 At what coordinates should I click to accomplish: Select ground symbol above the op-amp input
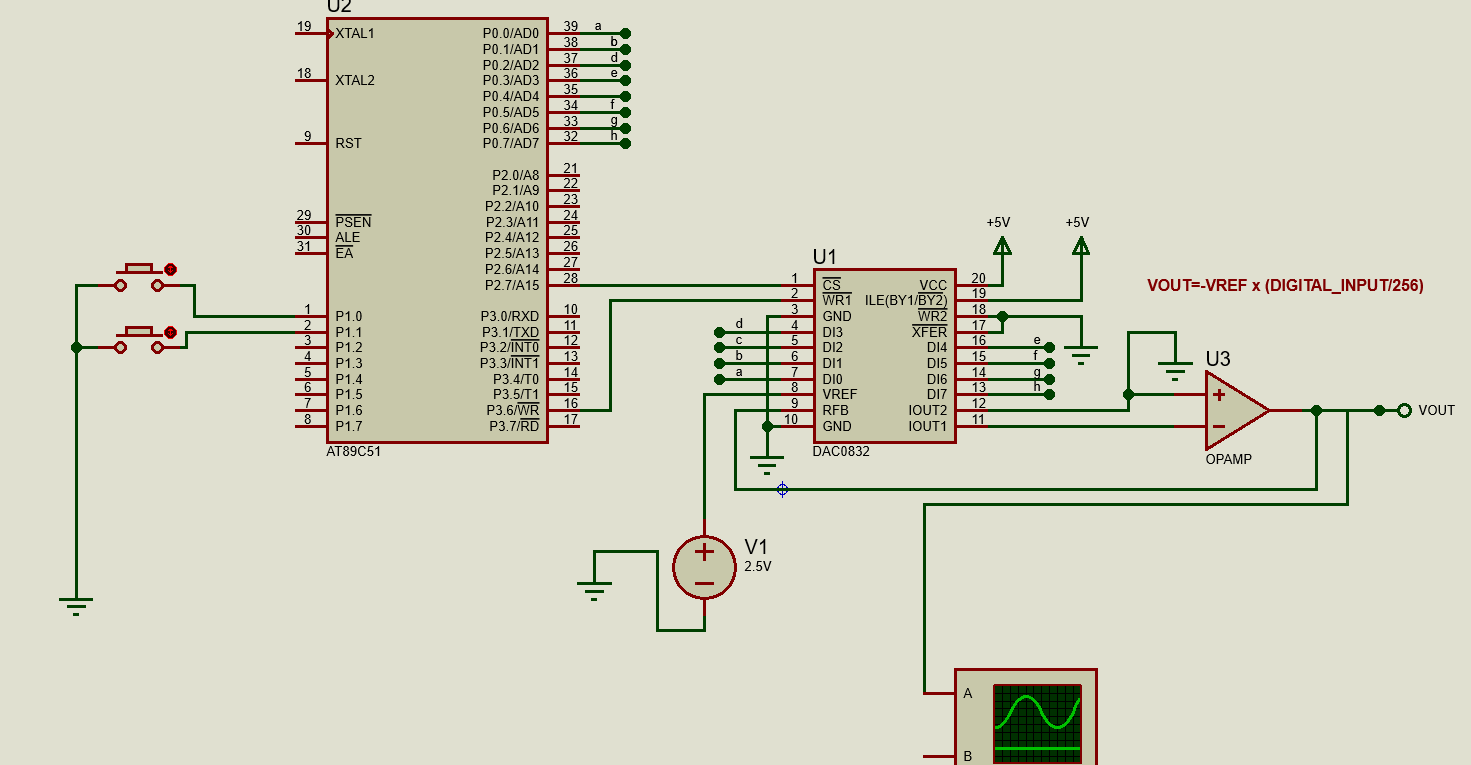pyautogui.click(x=1175, y=371)
